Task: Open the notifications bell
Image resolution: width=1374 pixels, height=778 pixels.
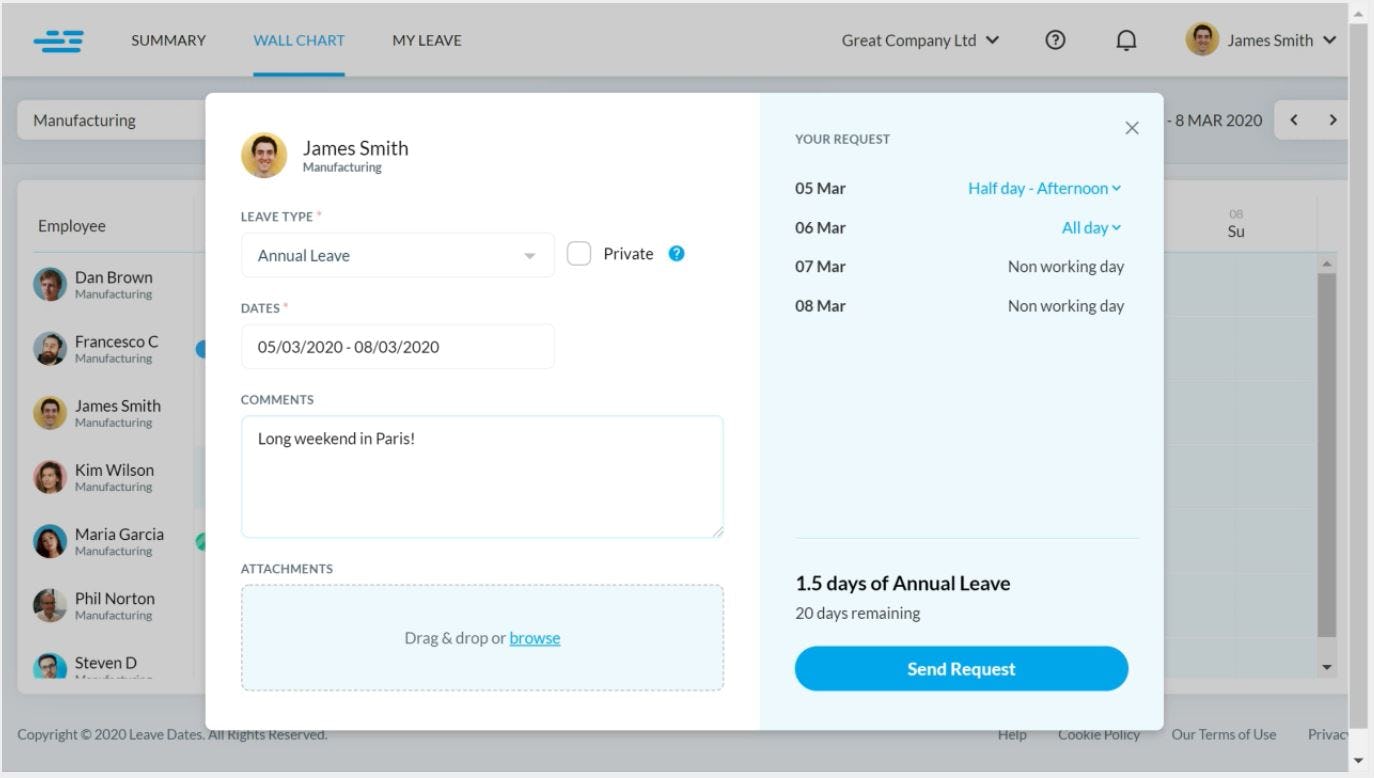Action: click(x=1126, y=40)
